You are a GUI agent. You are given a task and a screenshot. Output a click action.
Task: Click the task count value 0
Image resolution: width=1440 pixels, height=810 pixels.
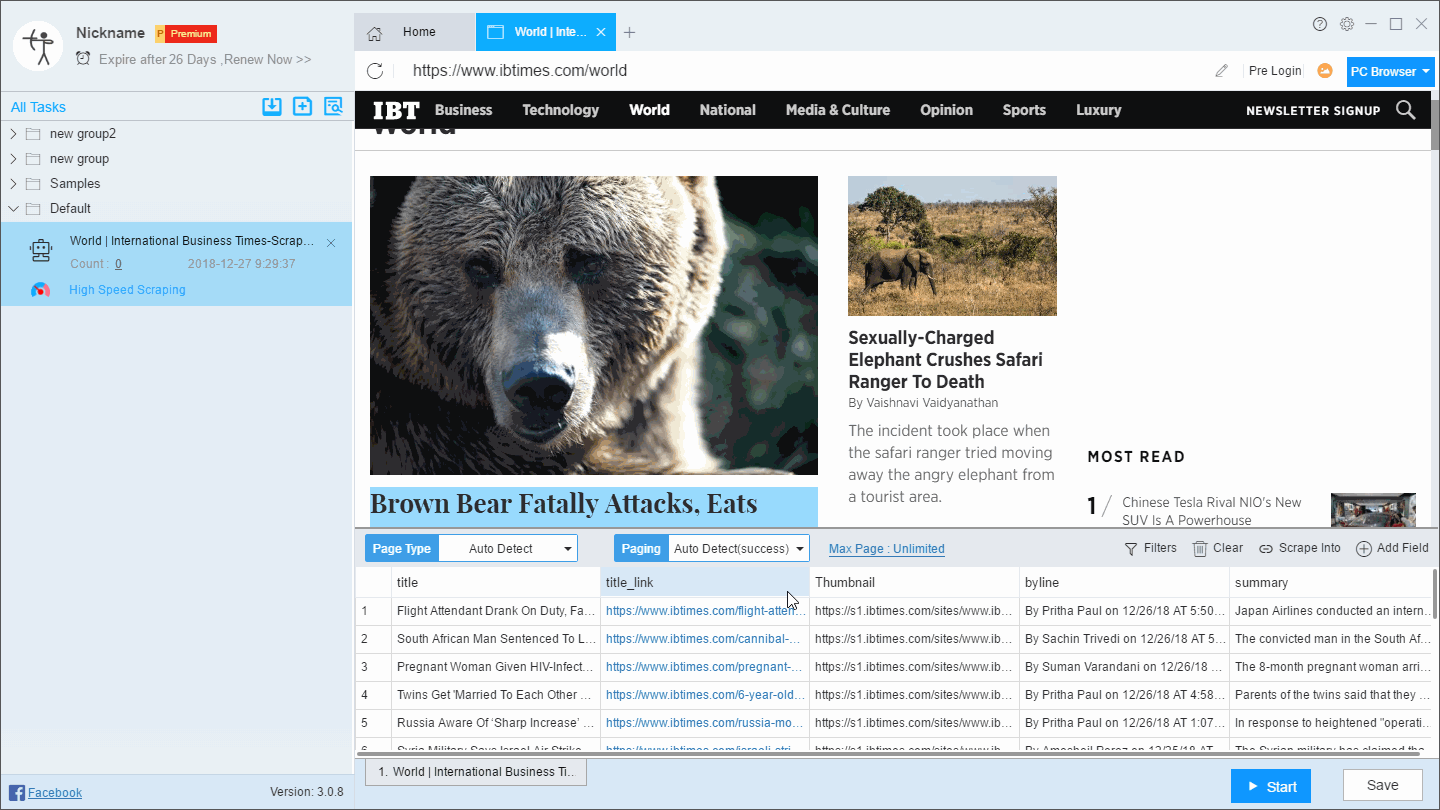118,264
